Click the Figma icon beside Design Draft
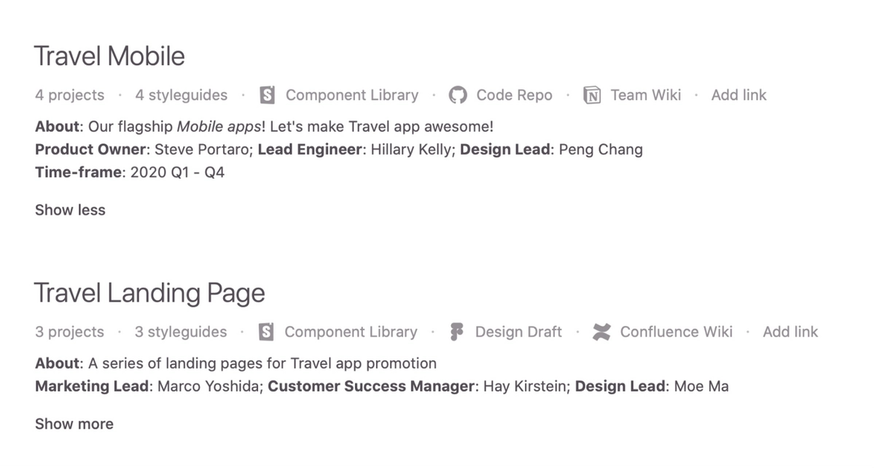Viewport: 874px width, 468px height. click(x=457, y=332)
